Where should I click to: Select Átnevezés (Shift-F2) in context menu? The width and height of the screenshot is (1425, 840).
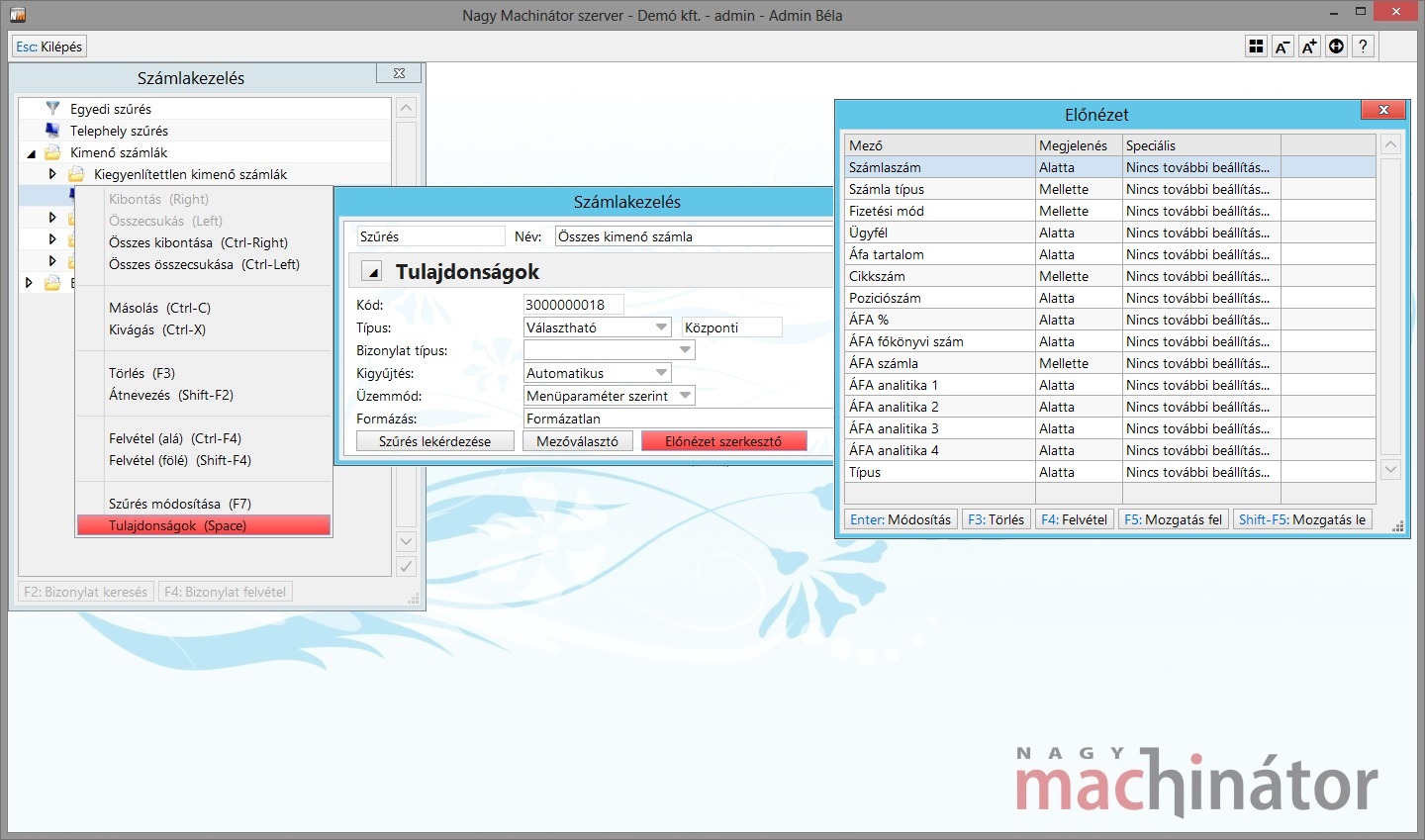click(x=203, y=395)
